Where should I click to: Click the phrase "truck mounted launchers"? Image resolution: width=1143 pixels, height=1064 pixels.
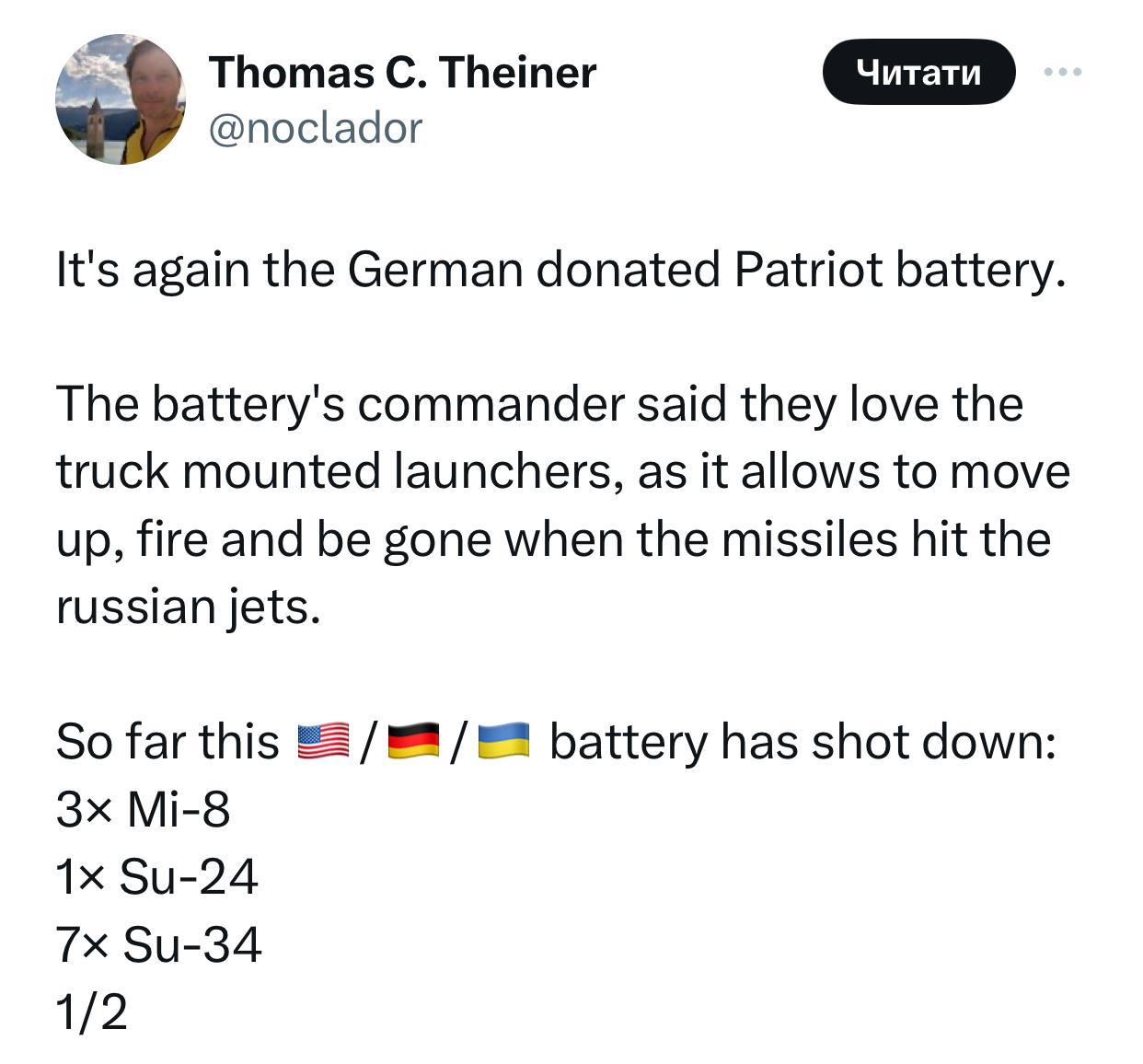[x=332, y=471]
